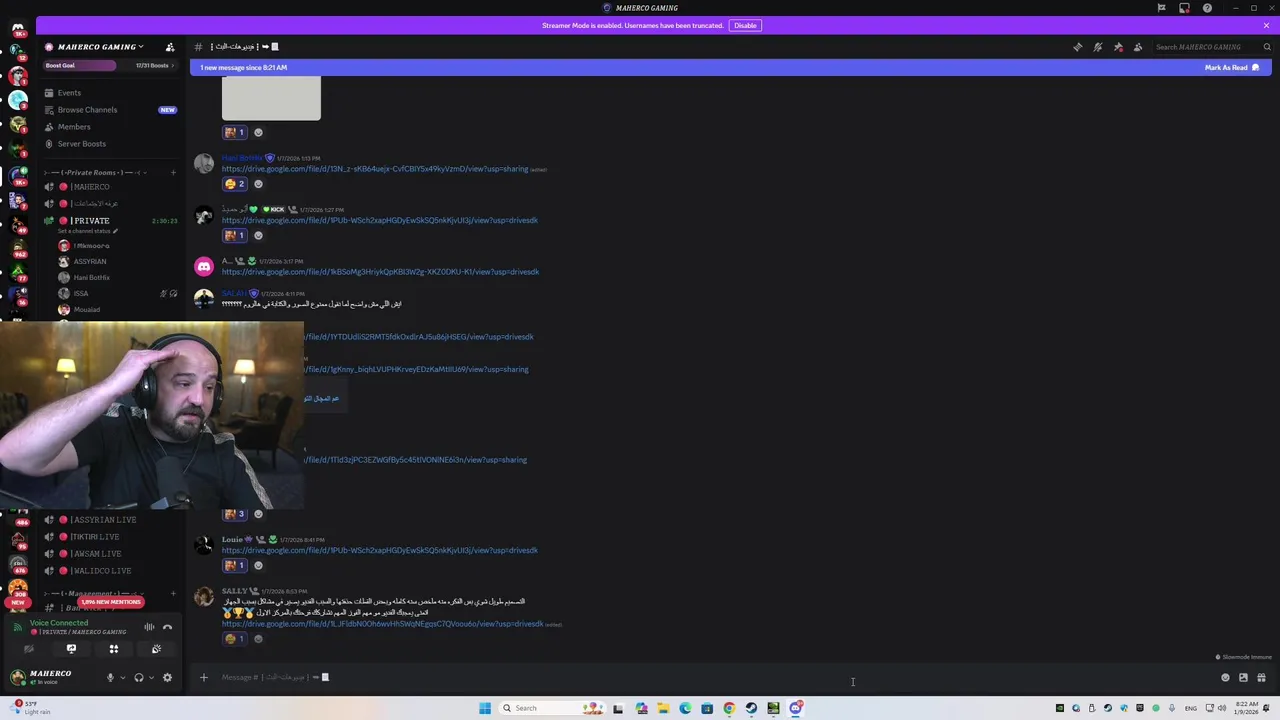The width and height of the screenshot is (1280, 720).
Task: Open the soundboard icon in voice panel
Action: [156, 649]
